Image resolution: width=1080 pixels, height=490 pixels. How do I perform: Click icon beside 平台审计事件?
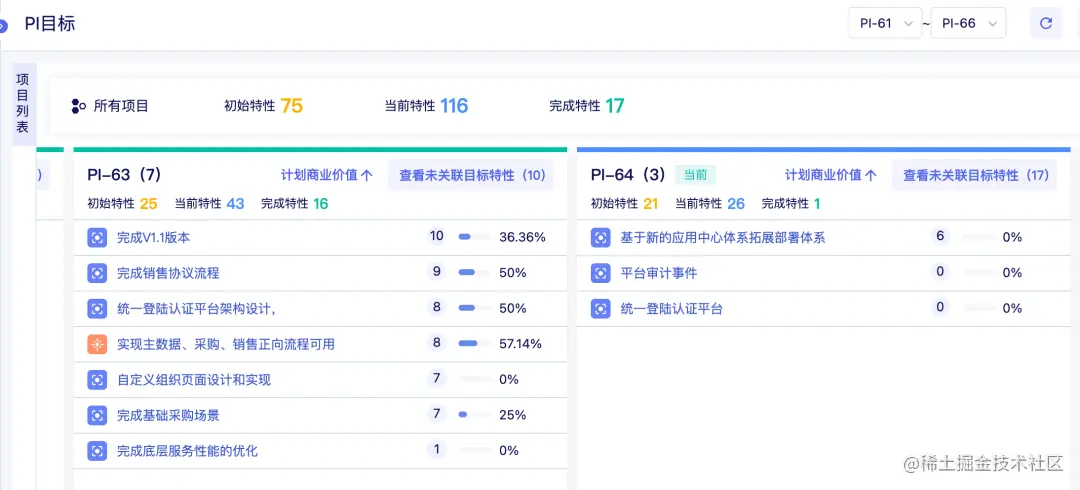601,273
